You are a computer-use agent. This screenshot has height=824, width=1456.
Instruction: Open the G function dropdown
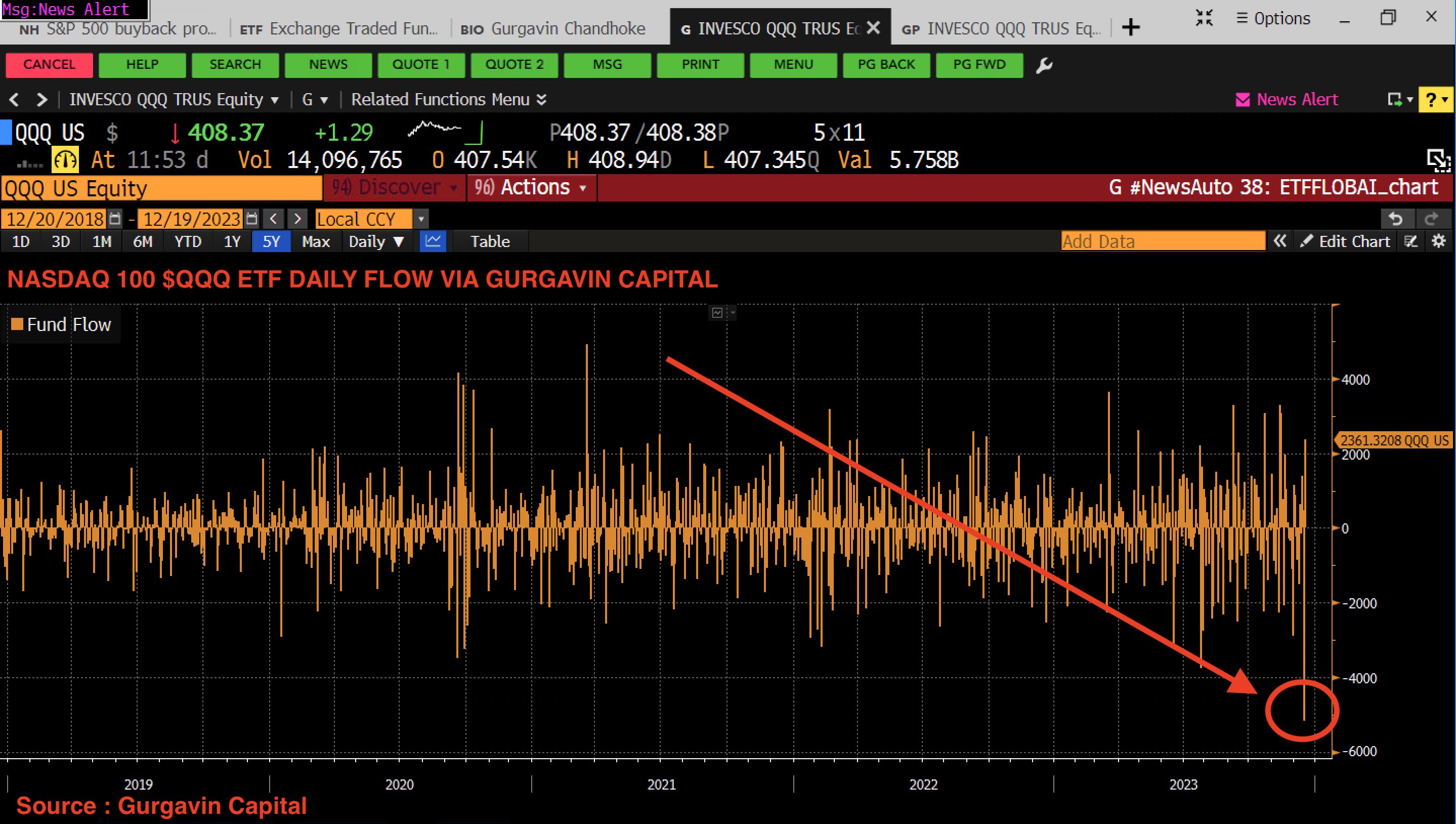[x=315, y=100]
